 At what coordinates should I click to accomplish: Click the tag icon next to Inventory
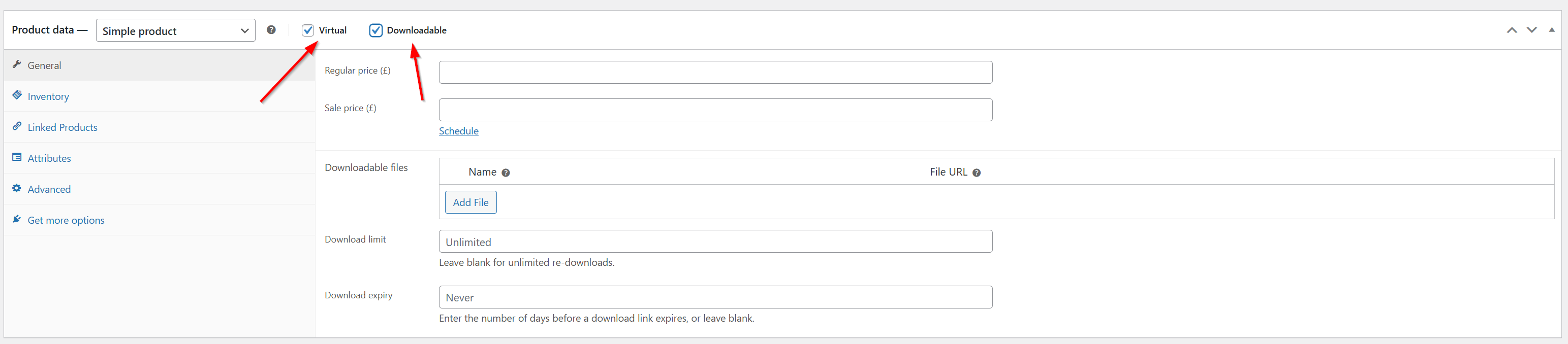point(16,95)
